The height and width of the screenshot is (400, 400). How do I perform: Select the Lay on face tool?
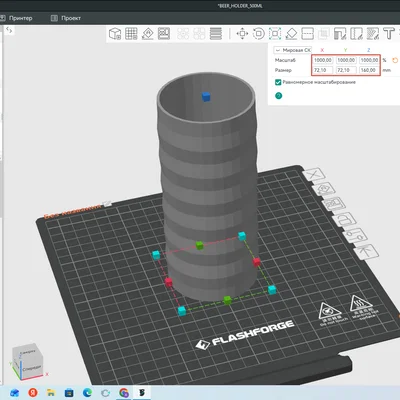click(291, 34)
